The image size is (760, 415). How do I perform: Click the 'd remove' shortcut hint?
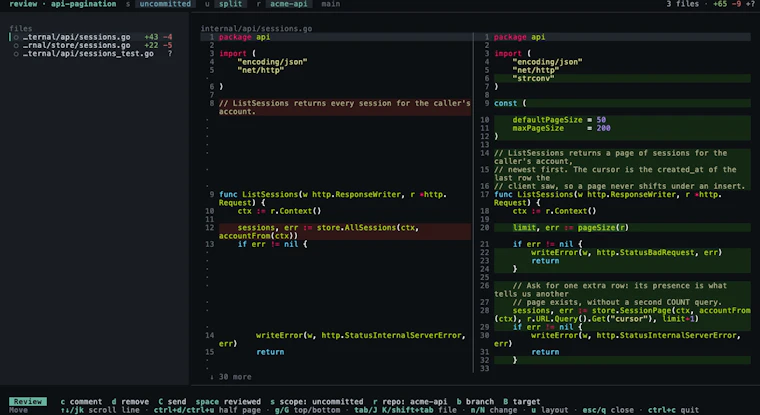point(130,402)
